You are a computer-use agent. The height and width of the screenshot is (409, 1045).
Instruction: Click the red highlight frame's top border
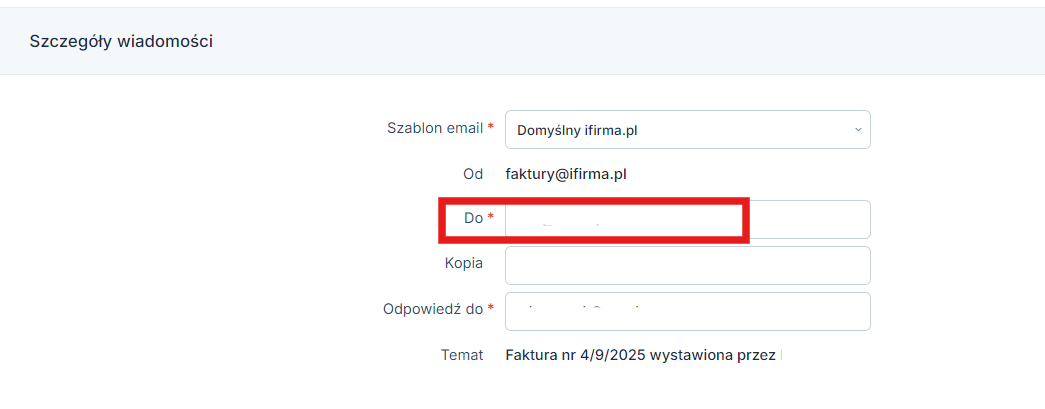[594, 201]
